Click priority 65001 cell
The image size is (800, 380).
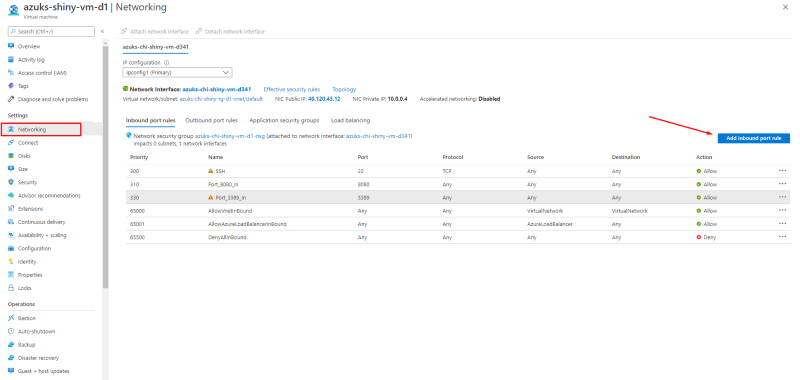coord(138,224)
